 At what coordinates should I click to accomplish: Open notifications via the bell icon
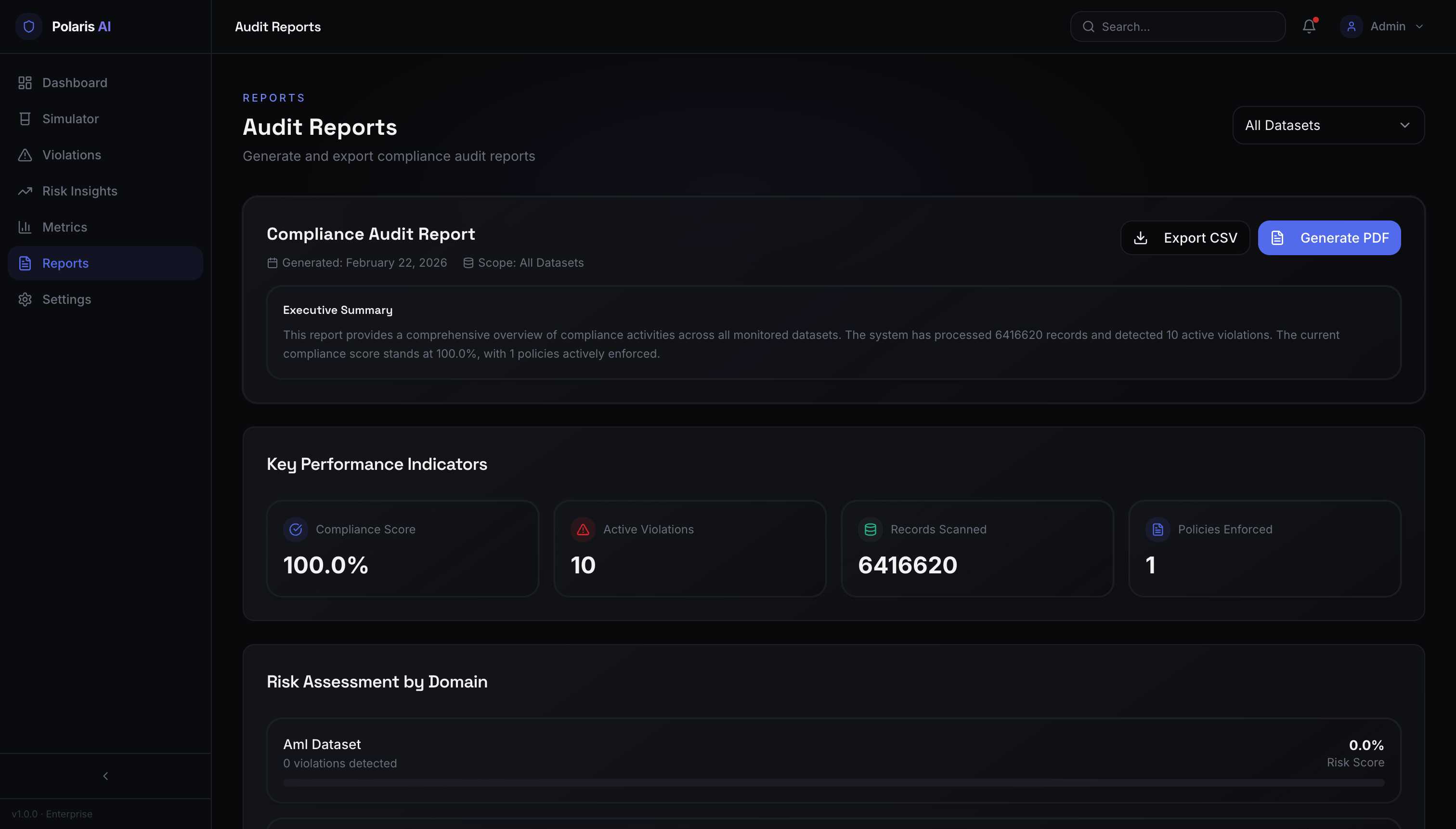click(1309, 26)
